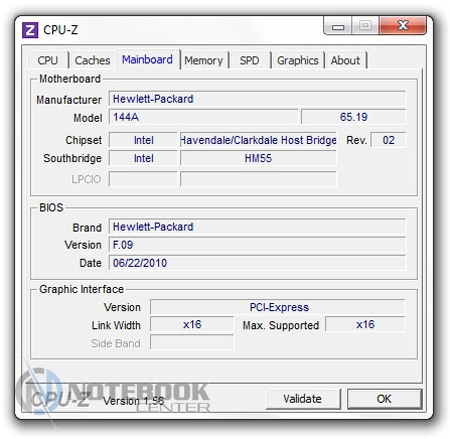Switch to the Caches tab
Image resolution: width=450 pixels, height=439 pixels.
point(92,60)
